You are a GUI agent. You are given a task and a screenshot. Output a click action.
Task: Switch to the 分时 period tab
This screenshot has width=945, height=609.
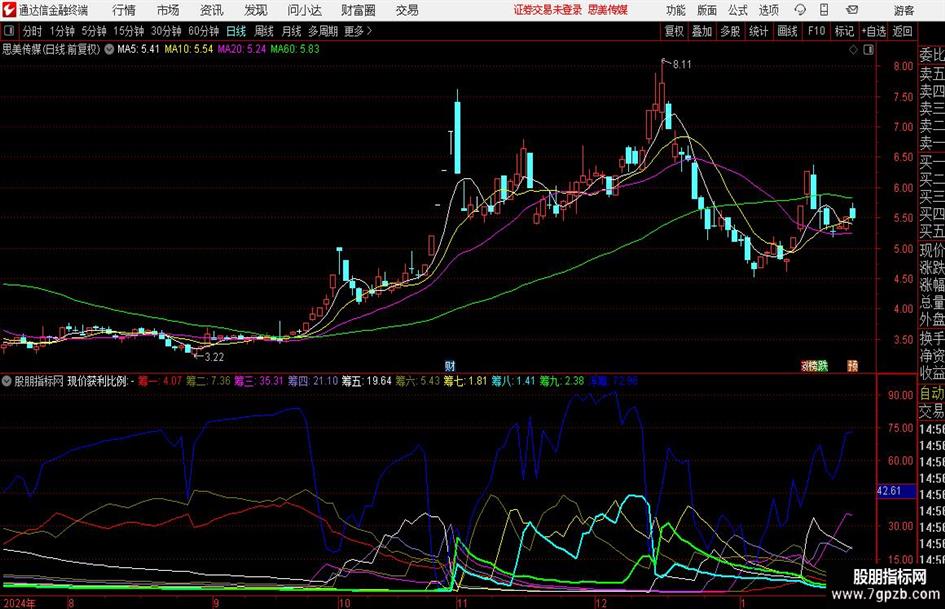click(x=33, y=31)
